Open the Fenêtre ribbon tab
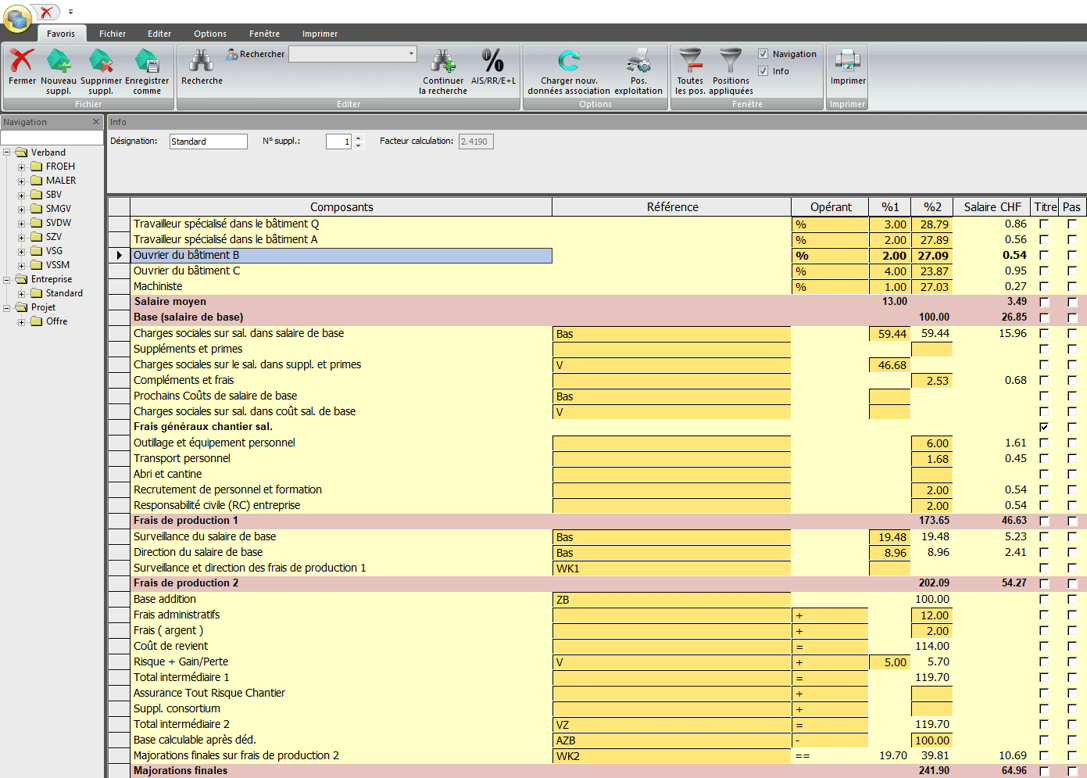The width and height of the screenshot is (1087, 778). tap(265, 33)
